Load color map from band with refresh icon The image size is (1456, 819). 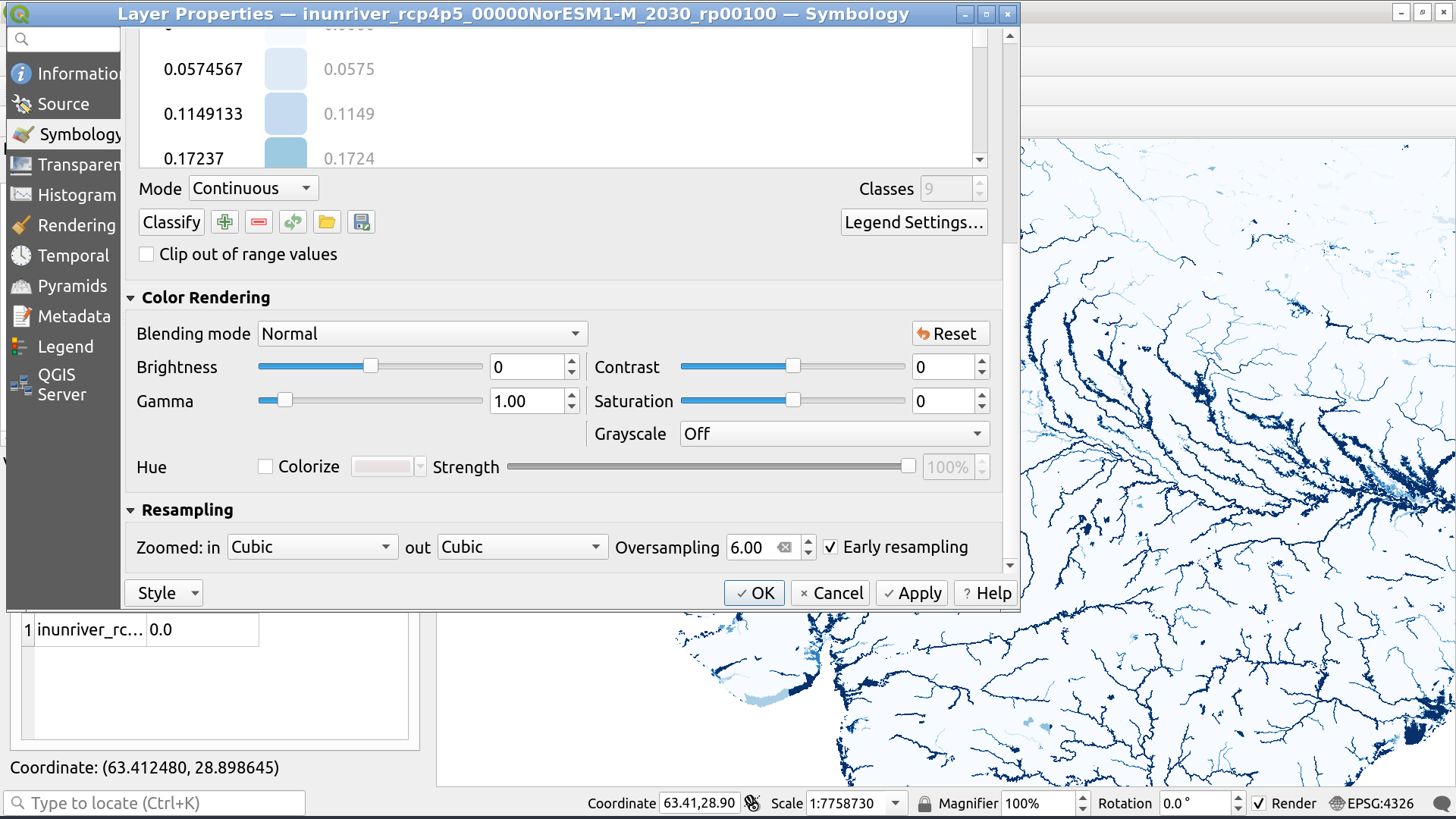pos(293,221)
